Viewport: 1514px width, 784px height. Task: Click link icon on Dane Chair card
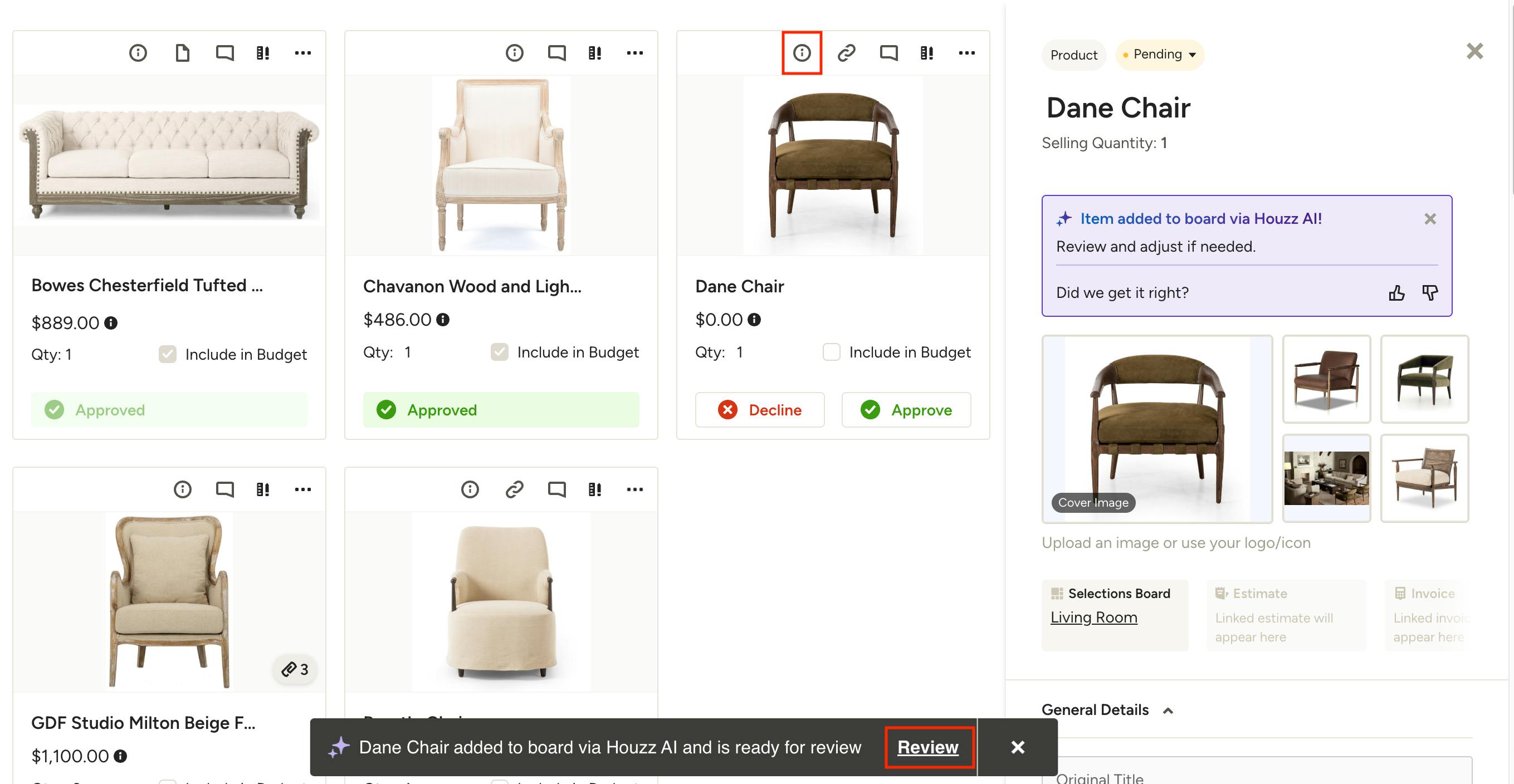coord(846,53)
